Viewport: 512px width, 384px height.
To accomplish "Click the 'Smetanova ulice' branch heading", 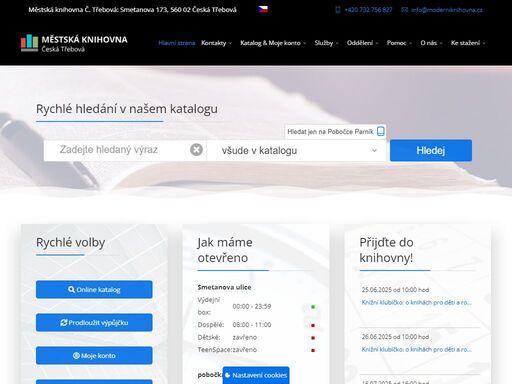I will click(224, 287).
